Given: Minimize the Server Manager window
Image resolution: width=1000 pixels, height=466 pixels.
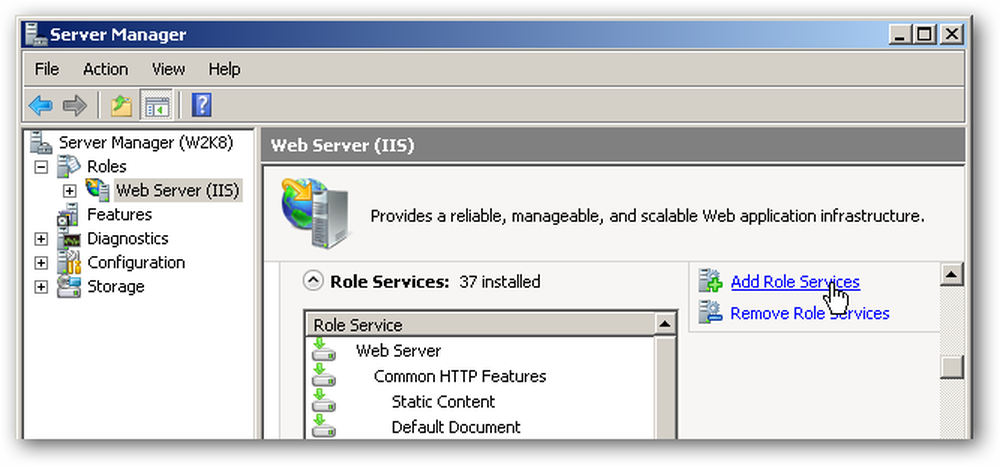Looking at the screenshot, I should point(900,34).
